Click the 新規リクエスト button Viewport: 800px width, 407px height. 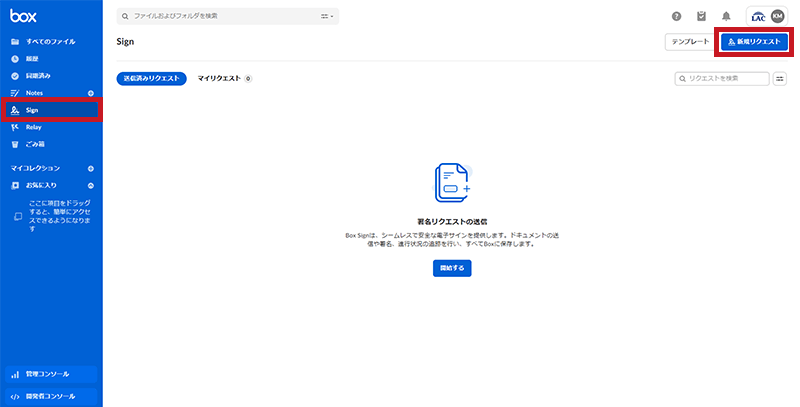click(x=754, y=42)
